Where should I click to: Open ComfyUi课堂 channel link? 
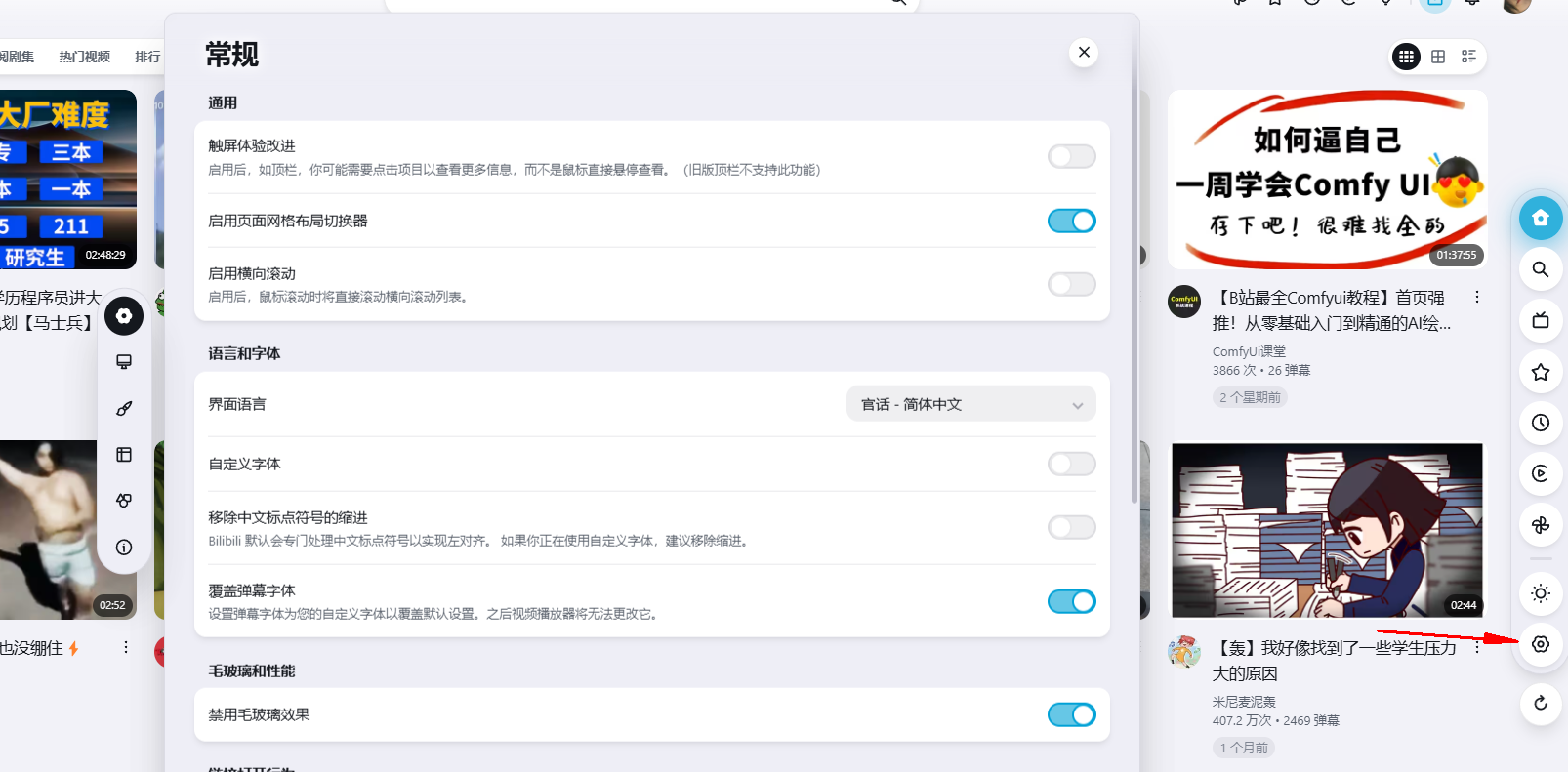pyautogui.click(x=1249, y=351)
